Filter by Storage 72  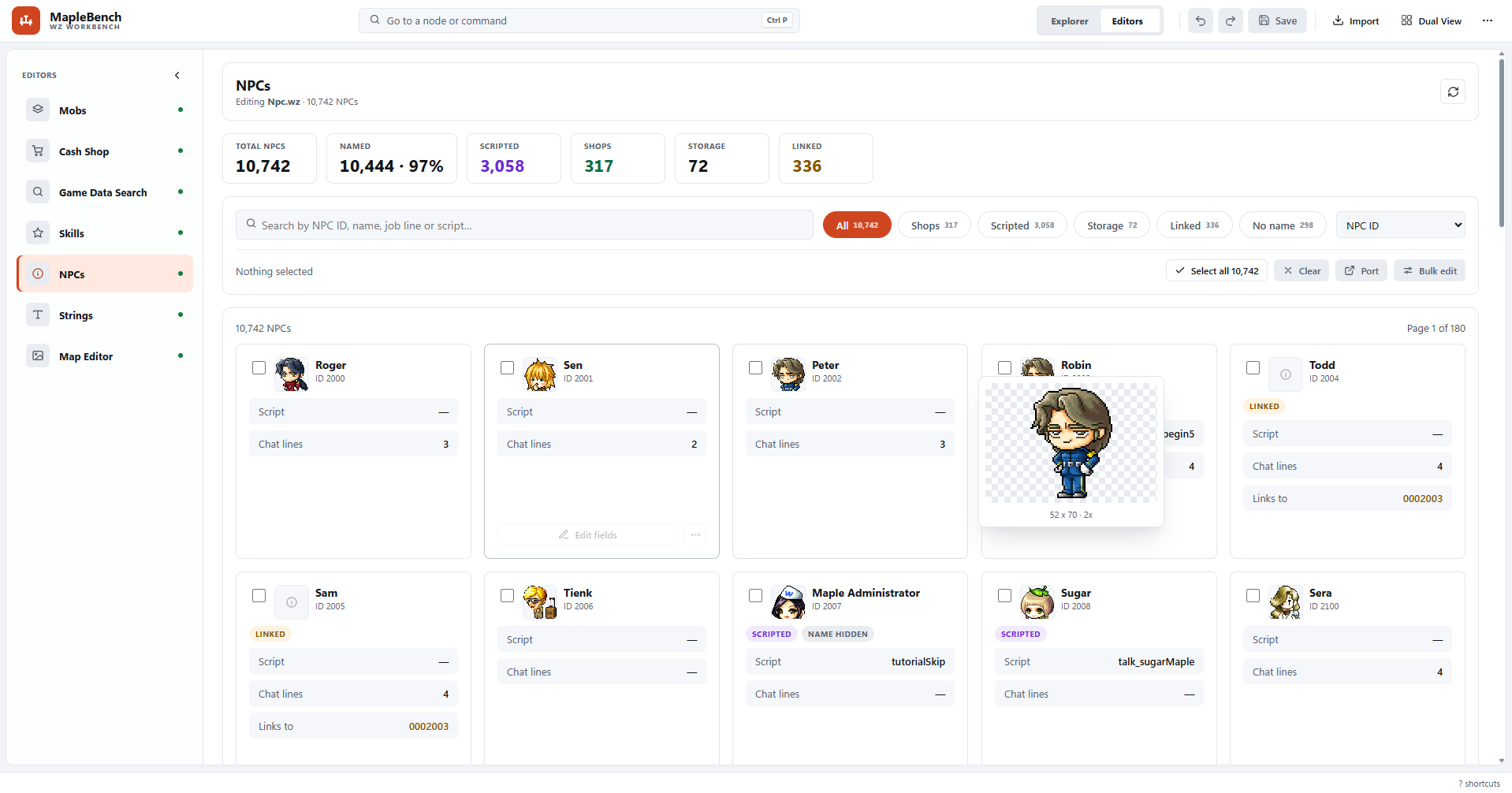click(x=1112, y=225)
